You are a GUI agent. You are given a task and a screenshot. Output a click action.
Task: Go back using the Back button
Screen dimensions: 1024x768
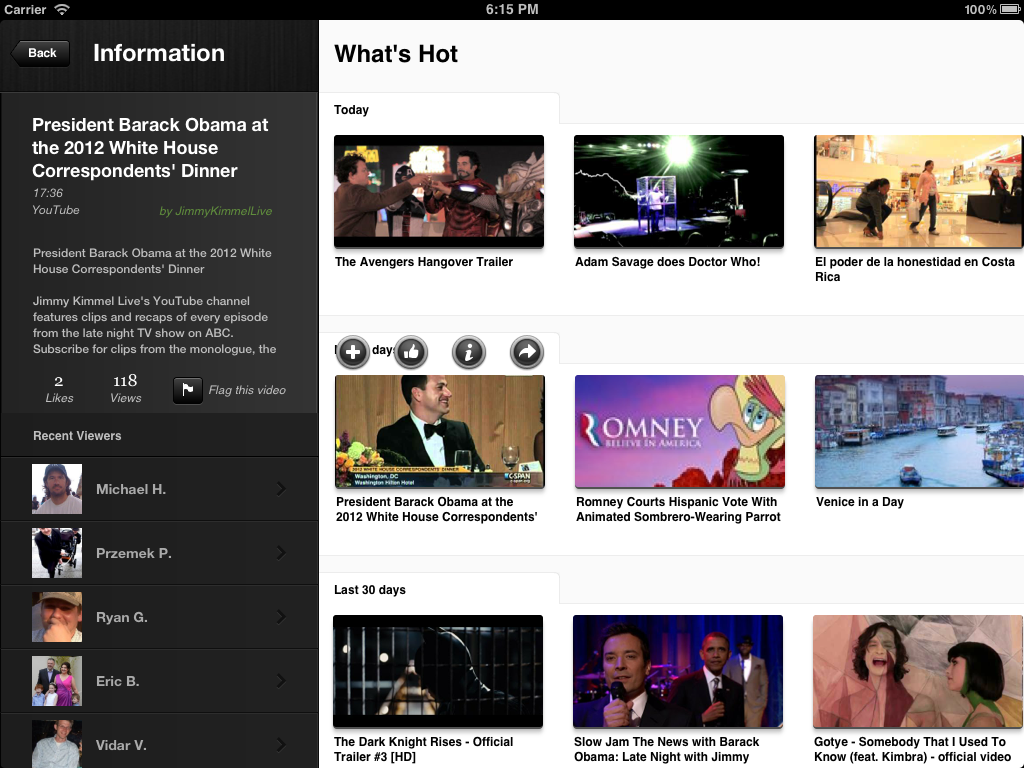pos(40,53)
